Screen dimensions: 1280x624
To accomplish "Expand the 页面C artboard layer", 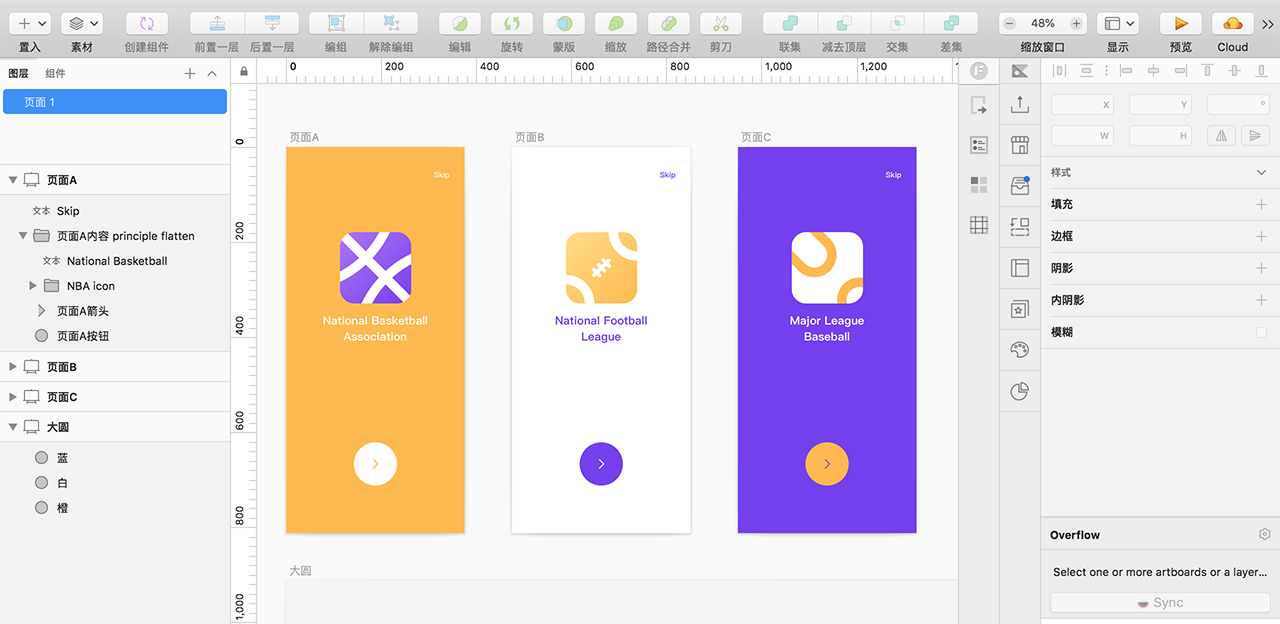I will [13, 397].
